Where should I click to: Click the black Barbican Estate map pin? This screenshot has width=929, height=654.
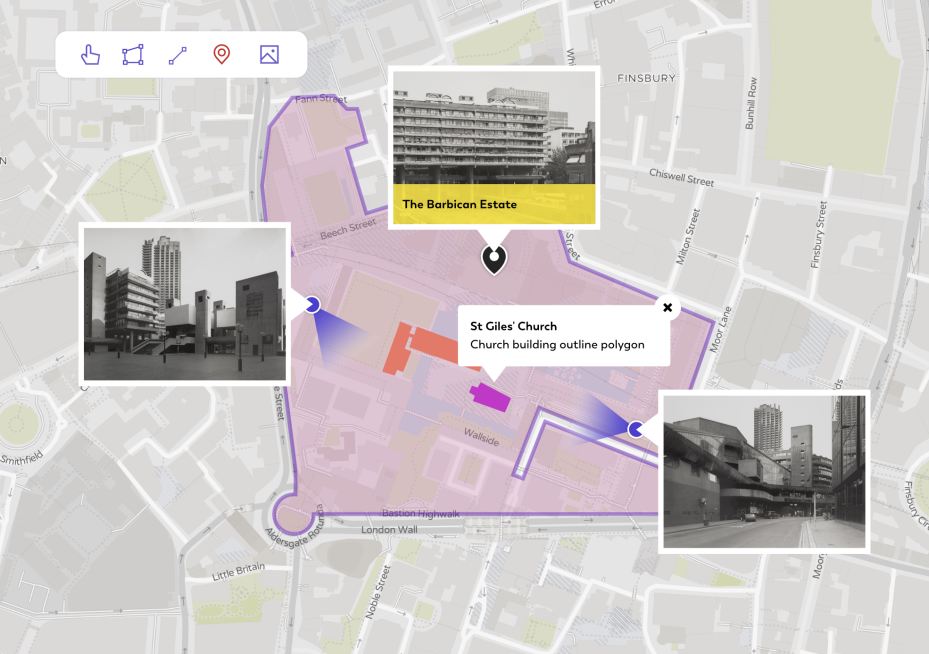coord(494,259)
